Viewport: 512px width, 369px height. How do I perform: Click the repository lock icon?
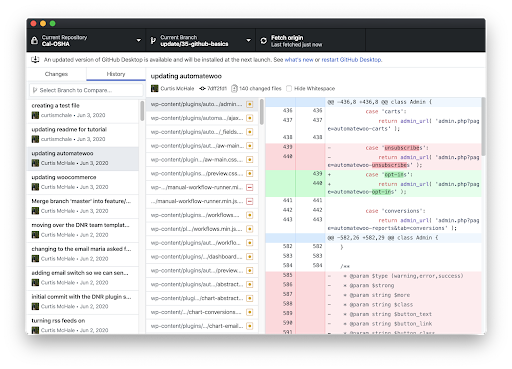click(34, 40)
